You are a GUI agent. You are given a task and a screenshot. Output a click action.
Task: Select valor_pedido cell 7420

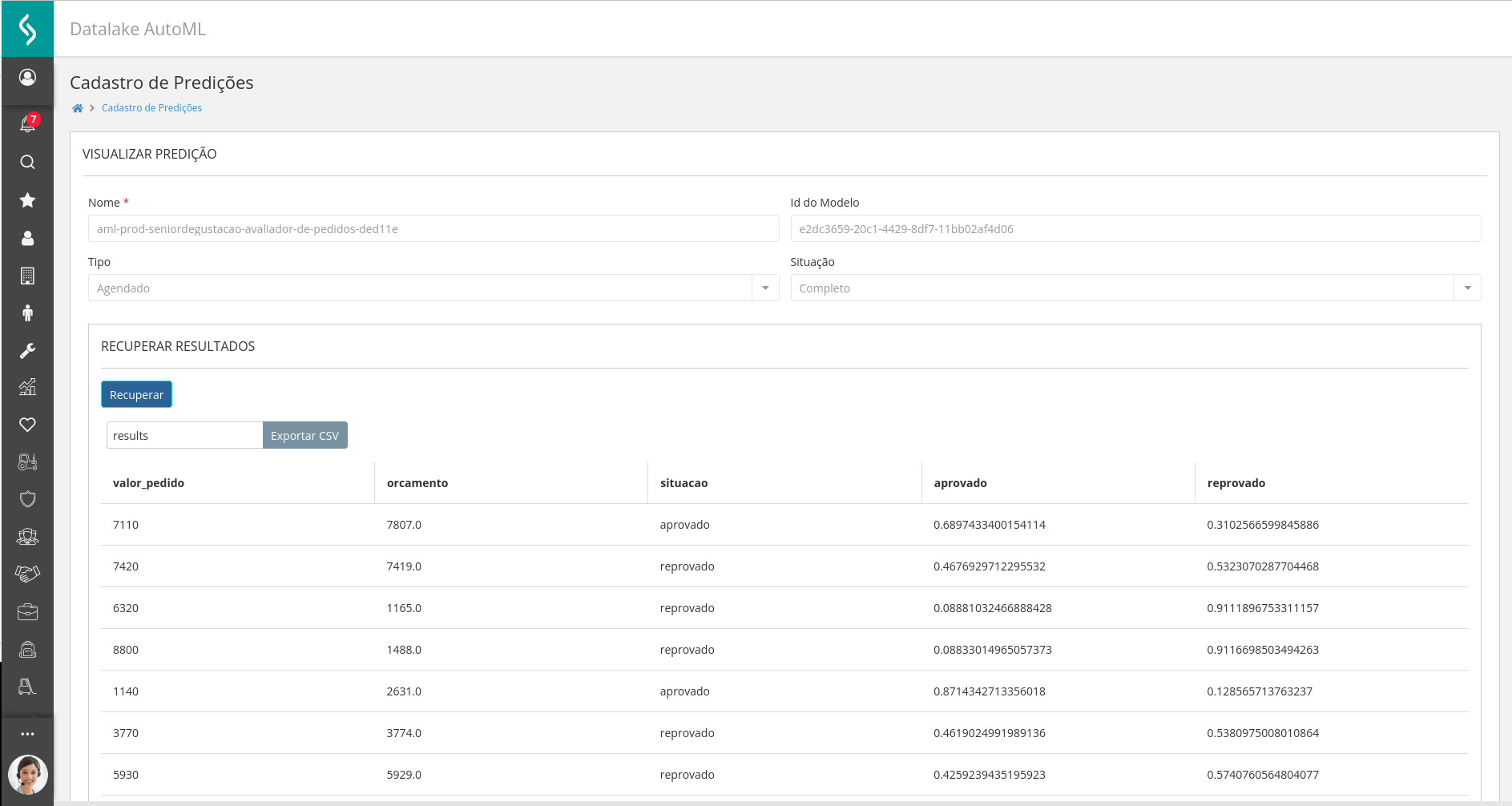(126, 566)
